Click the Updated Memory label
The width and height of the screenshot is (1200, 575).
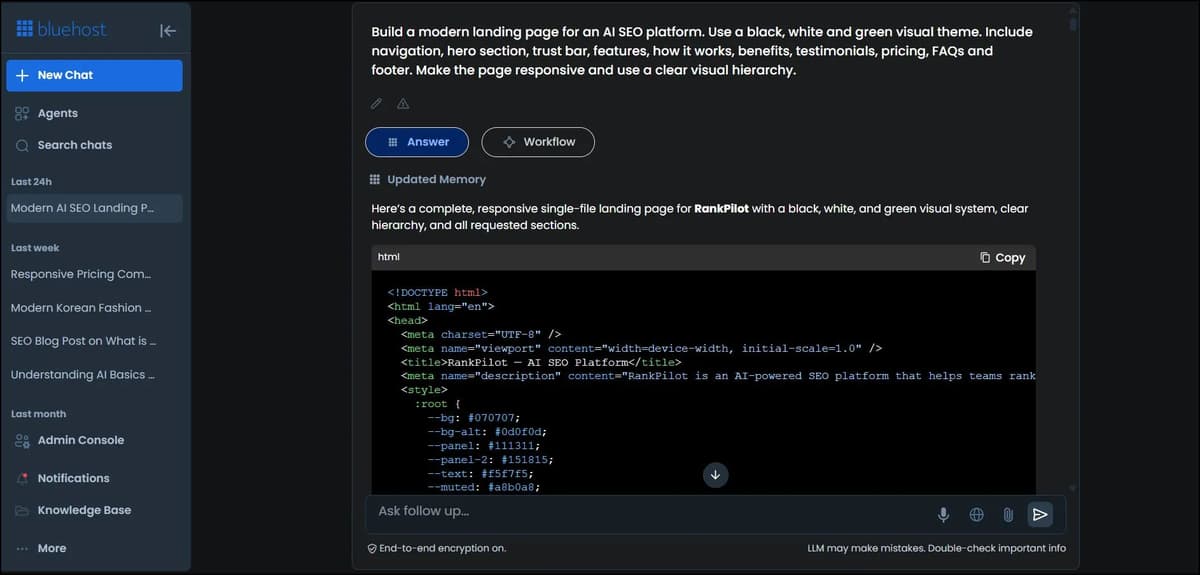(437, 180)
